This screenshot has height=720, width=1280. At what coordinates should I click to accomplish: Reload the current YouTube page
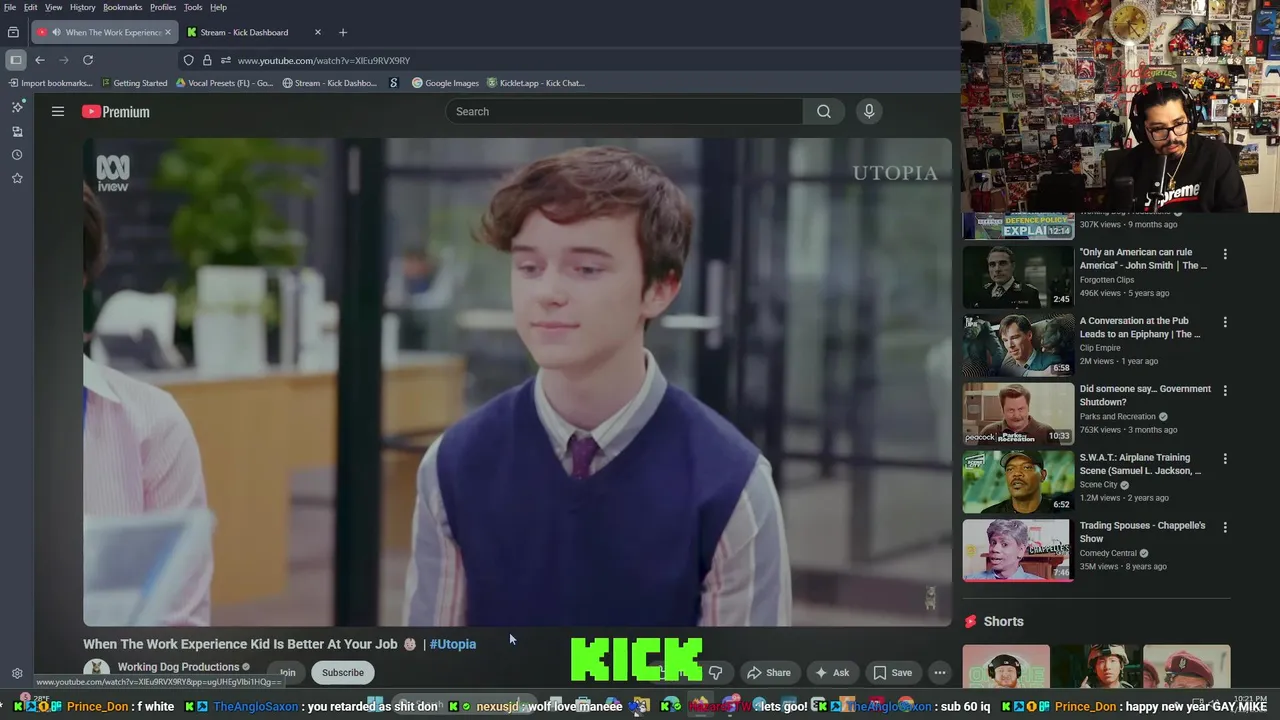click(88, 60)
